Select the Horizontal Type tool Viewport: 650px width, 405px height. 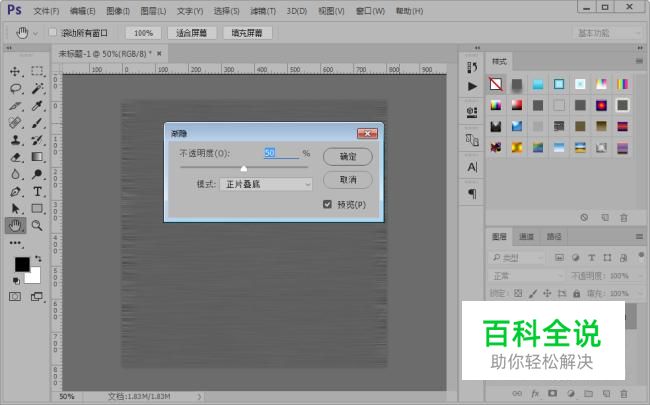tap(37, 192)
